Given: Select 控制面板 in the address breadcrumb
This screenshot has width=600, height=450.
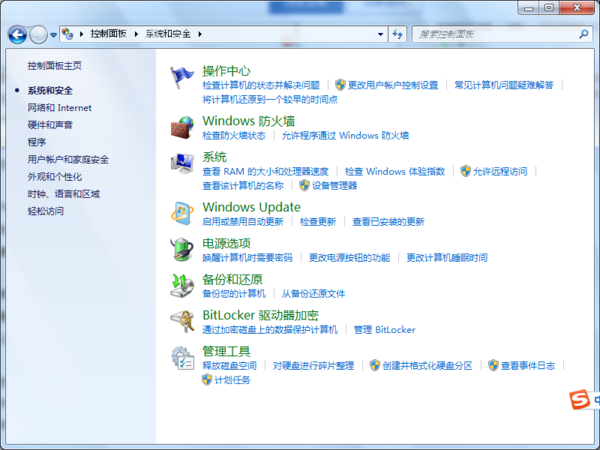Looking at the screenshot, I should tap(108, 34).
